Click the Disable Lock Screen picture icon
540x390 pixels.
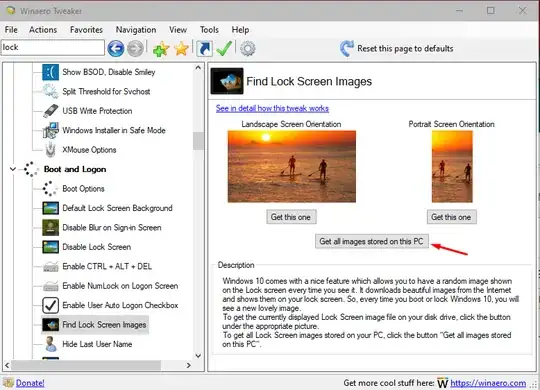click(51, 247)
